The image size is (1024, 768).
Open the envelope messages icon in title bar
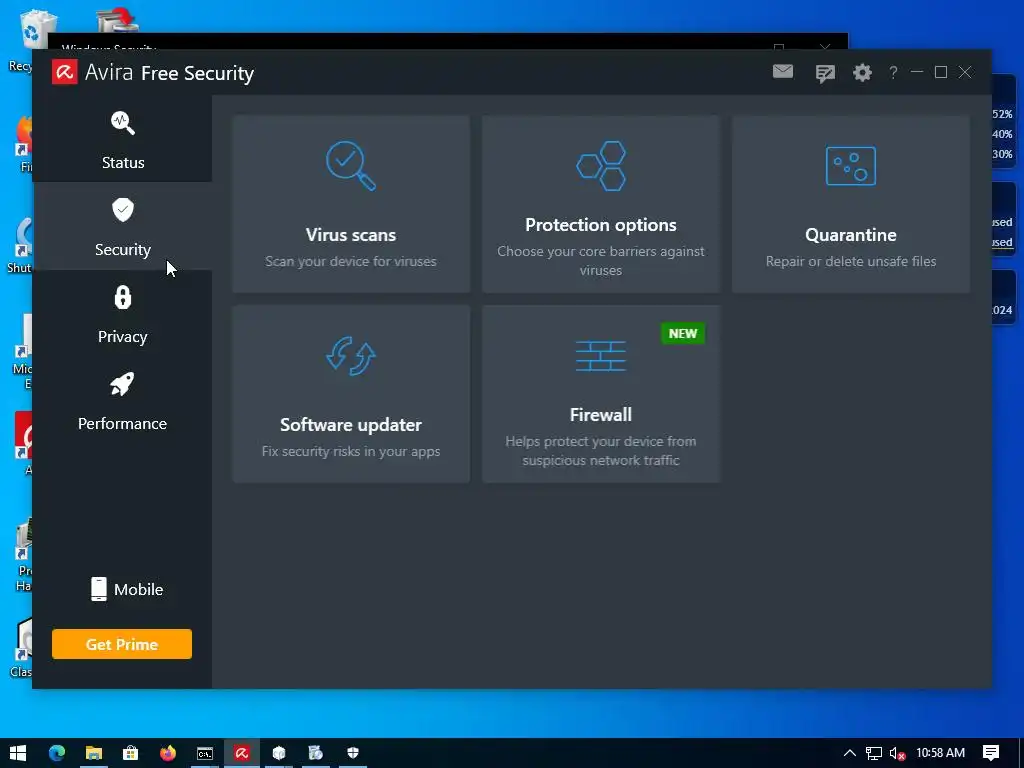[783, 71]
